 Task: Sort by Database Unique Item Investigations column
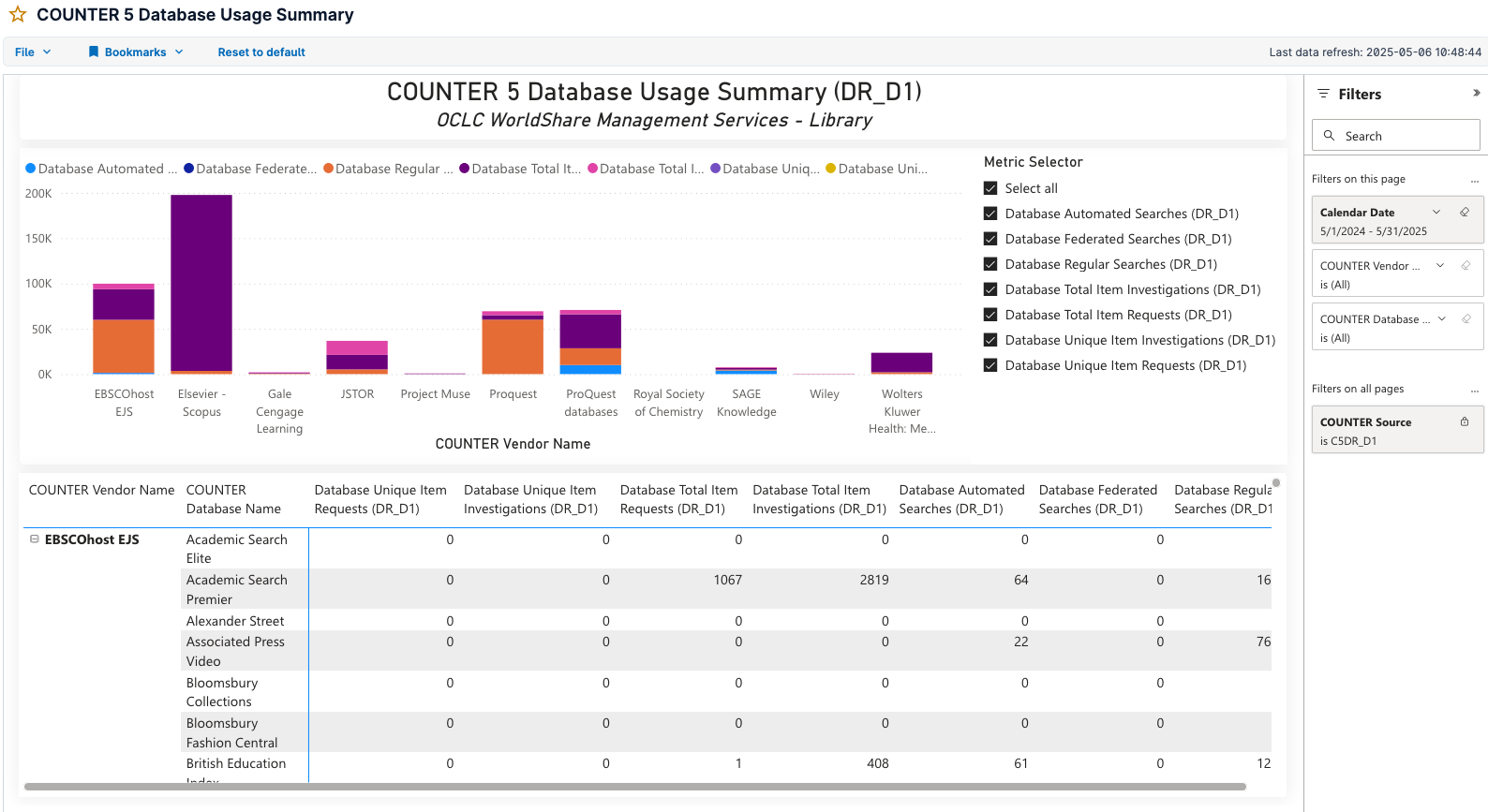coord(530,499)
